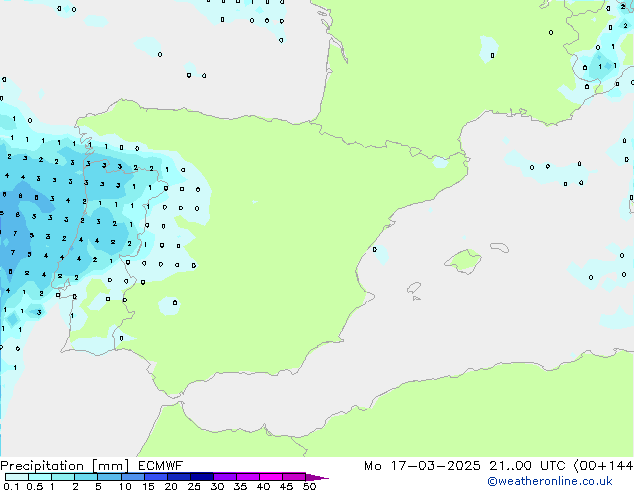This screenshot has height=490, width=634.
Task: Click the '45' legend scale label
Action: tap(286, 486)
